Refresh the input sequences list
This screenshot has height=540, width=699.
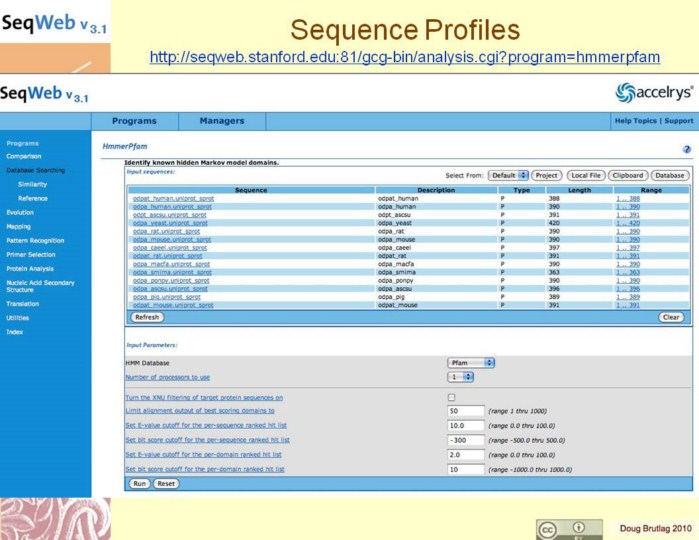pyautogui.click(x=147, y=317)
